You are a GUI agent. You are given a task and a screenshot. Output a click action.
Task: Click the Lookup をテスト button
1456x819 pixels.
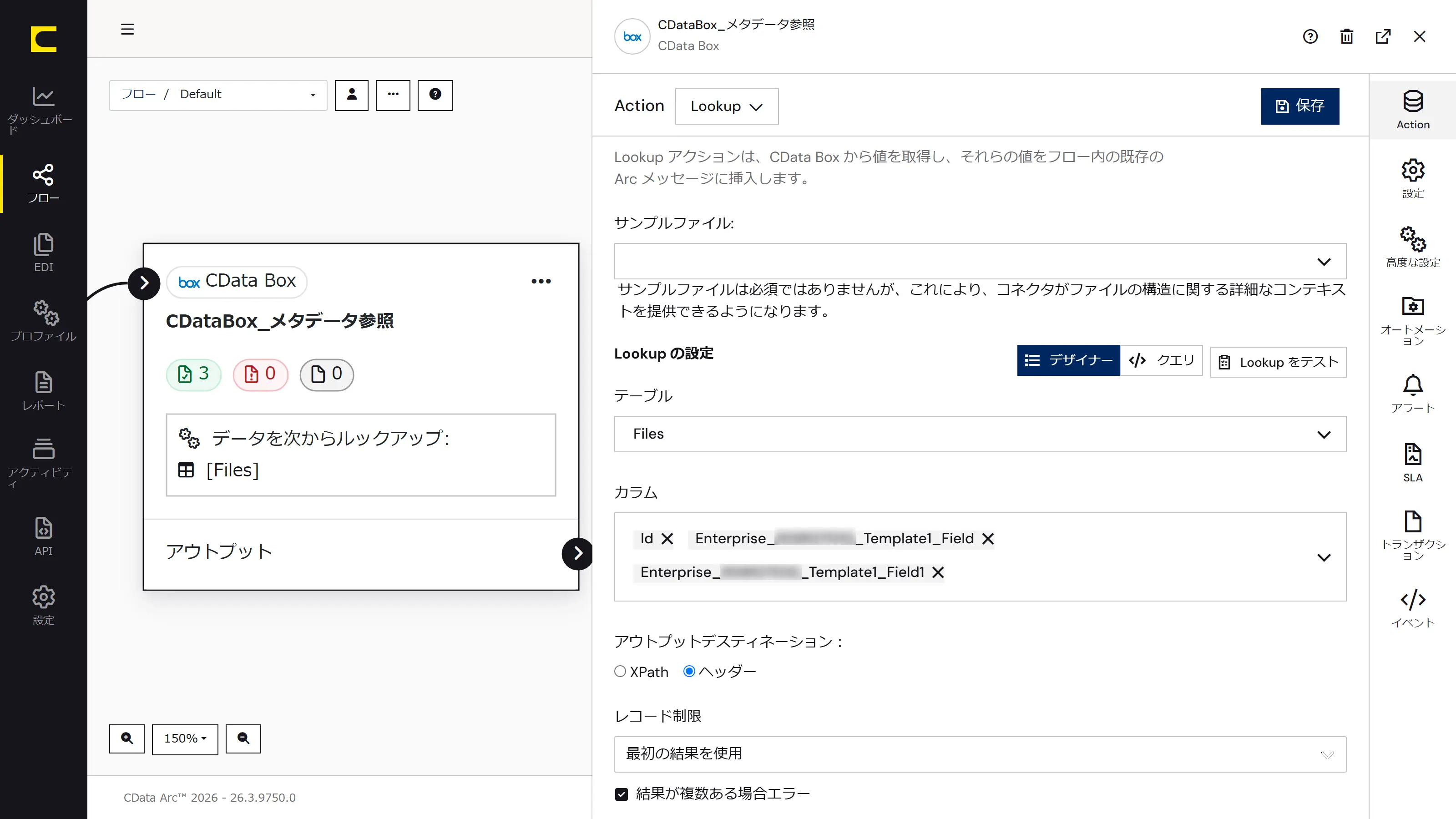point(1278,362)
